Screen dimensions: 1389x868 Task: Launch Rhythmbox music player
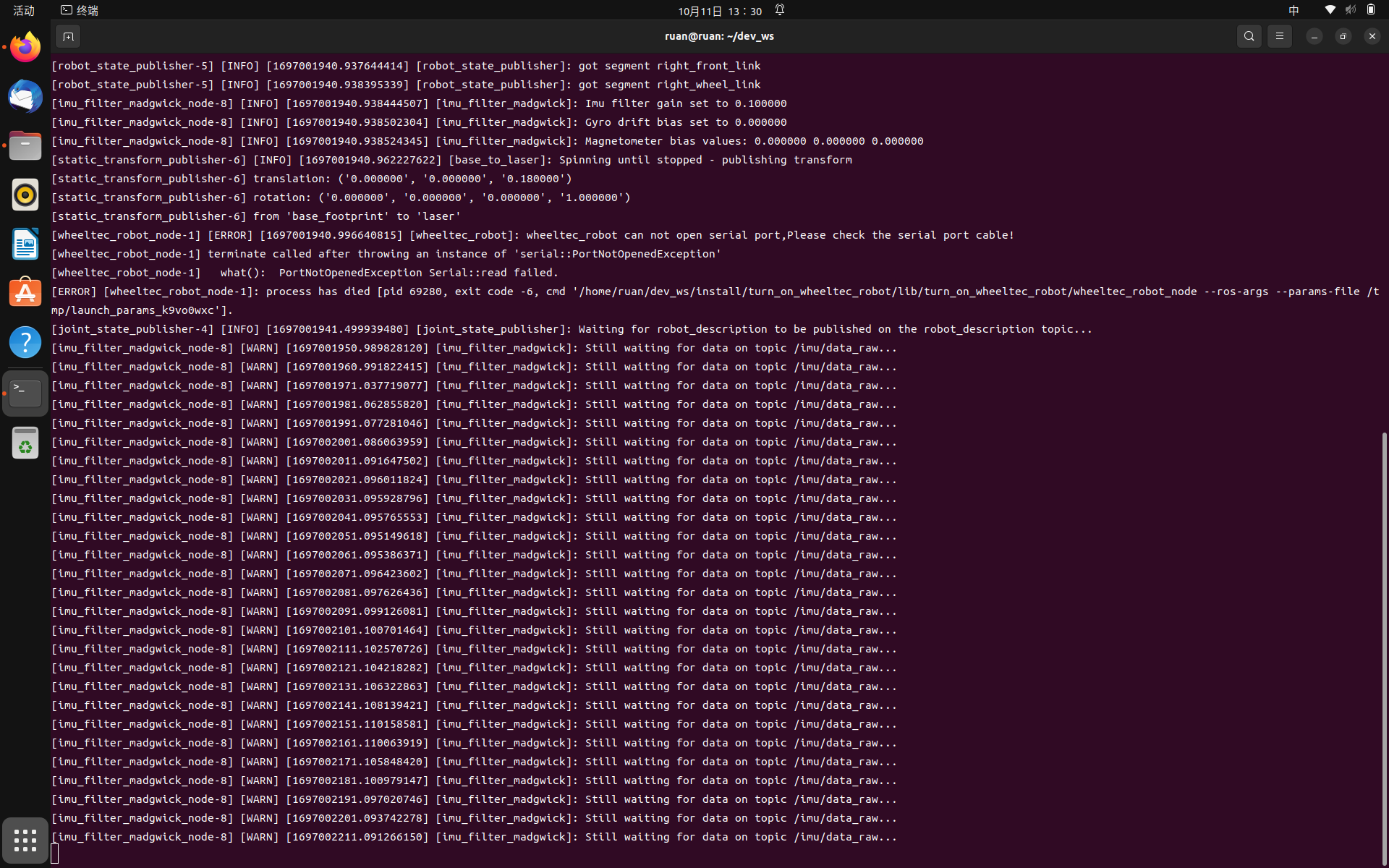[25, 195]
